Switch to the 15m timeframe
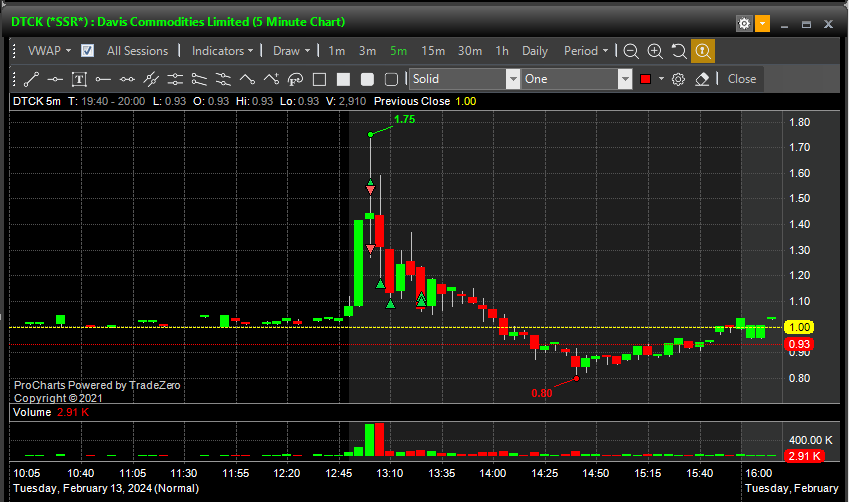The width and height of the screenshot is (850, 502). [433, 51]
